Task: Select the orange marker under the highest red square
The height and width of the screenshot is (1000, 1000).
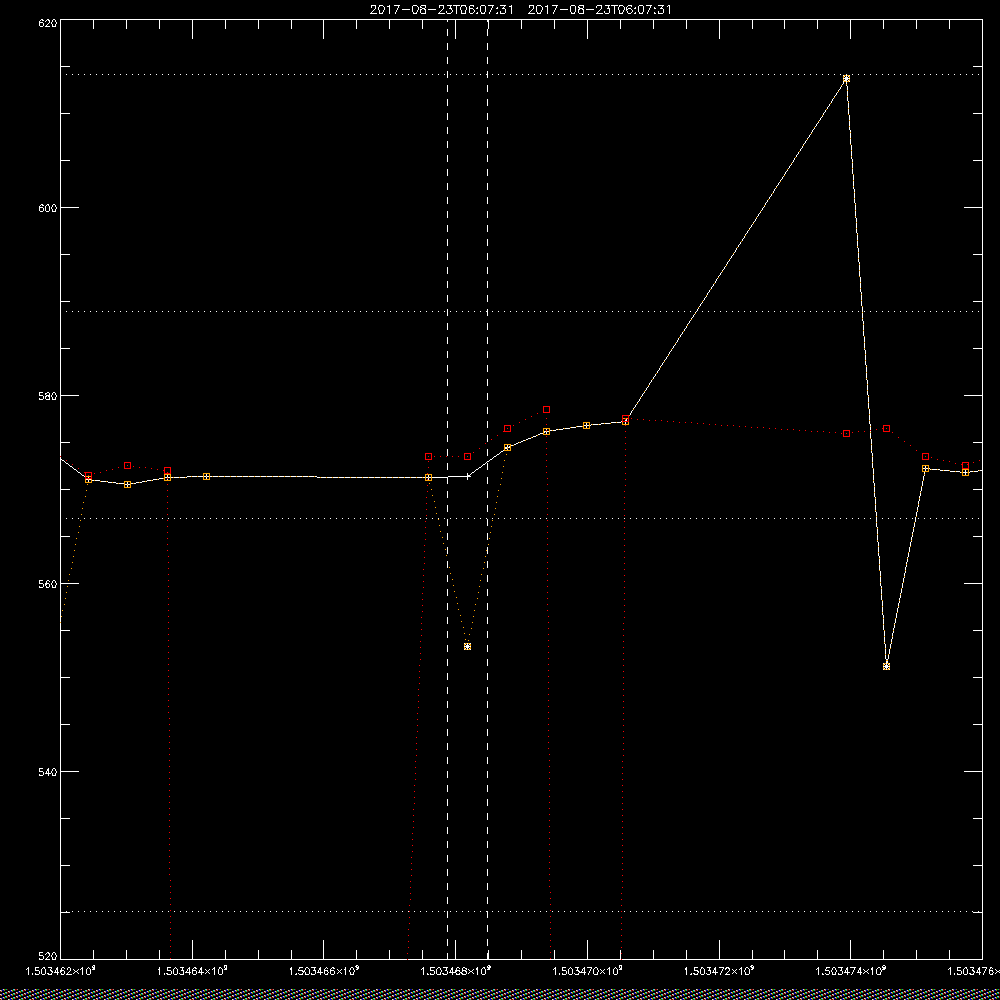Action: coord(547,432)
